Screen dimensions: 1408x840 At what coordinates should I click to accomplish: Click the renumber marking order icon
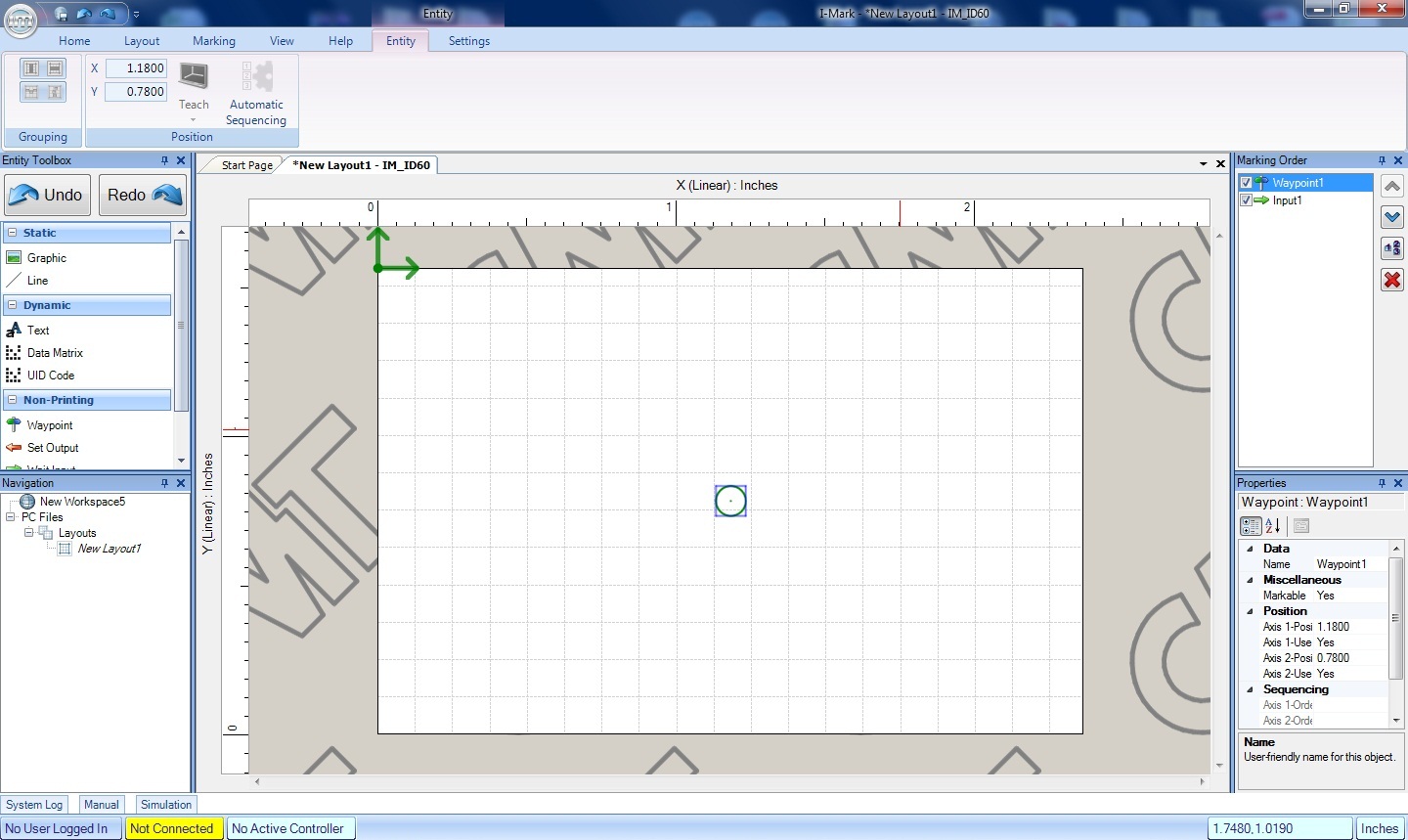[1392, 248]
